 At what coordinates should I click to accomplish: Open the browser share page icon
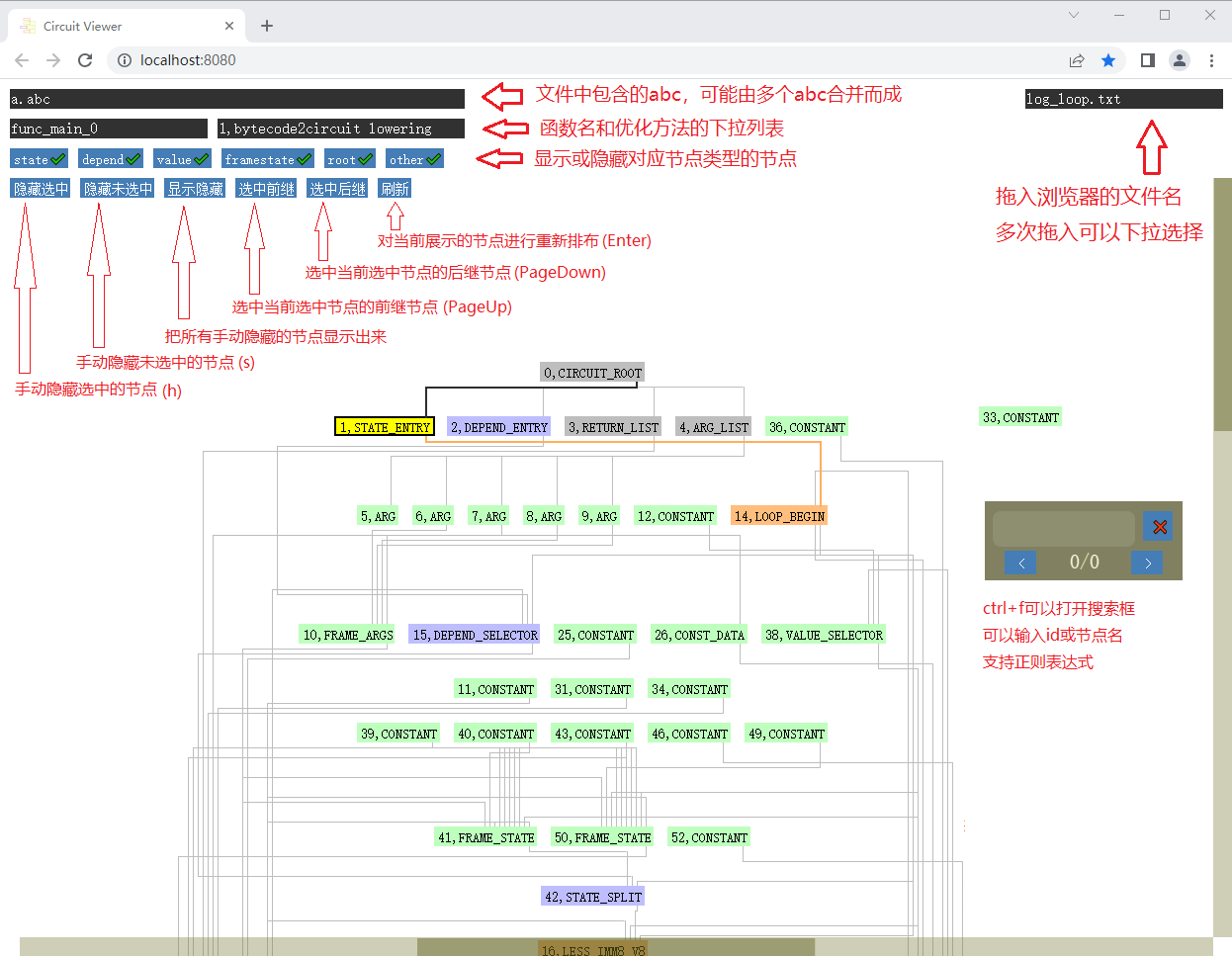coord(1077,60)
